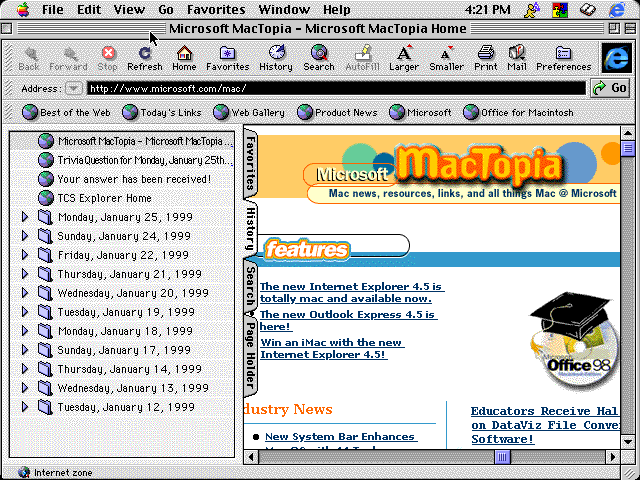This screenshot has height=480, width=640.
Task: Open the Microsoft favorites bar link
Action: [x=420, y=112]
